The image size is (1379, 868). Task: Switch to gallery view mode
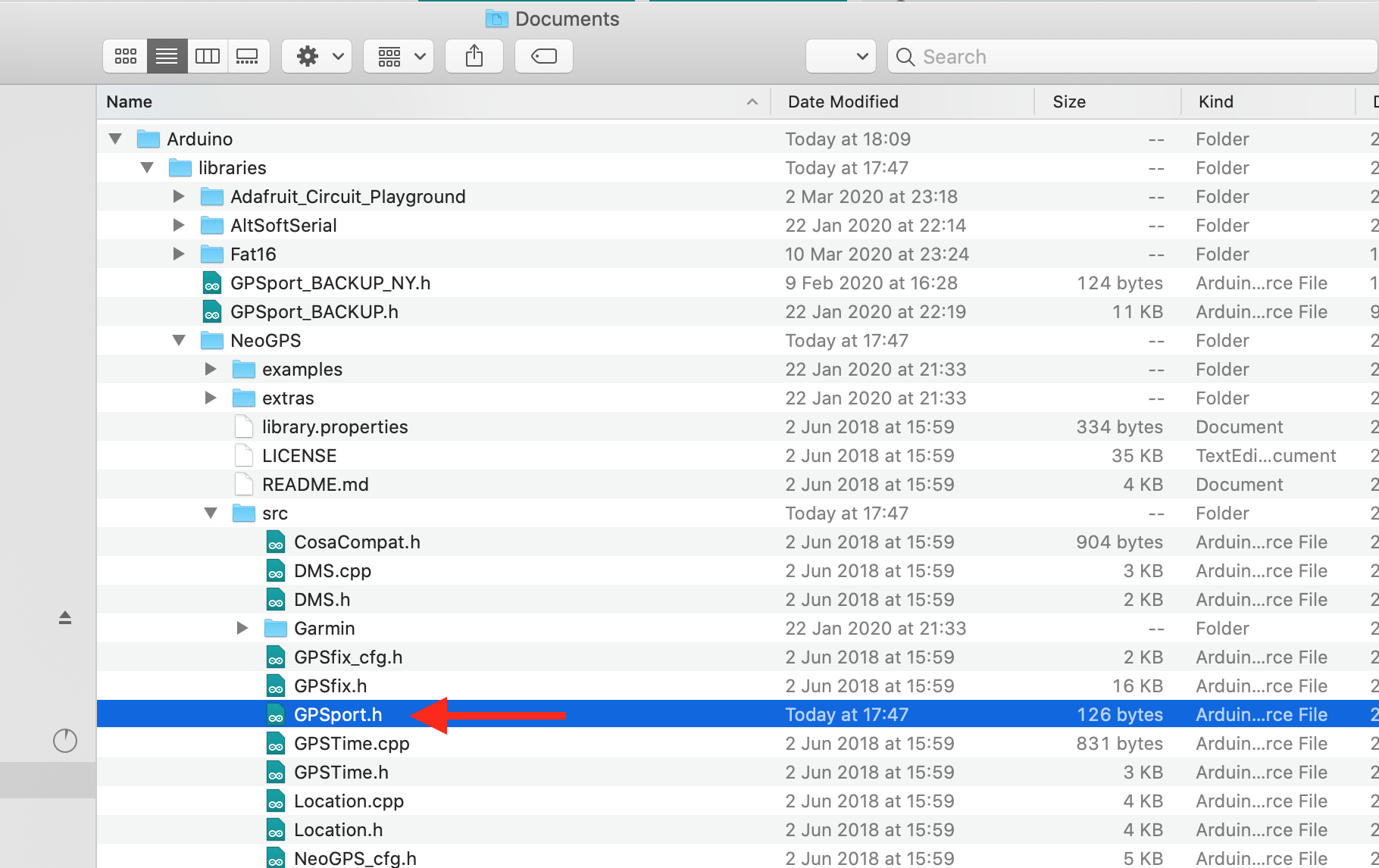coord(248,57)
